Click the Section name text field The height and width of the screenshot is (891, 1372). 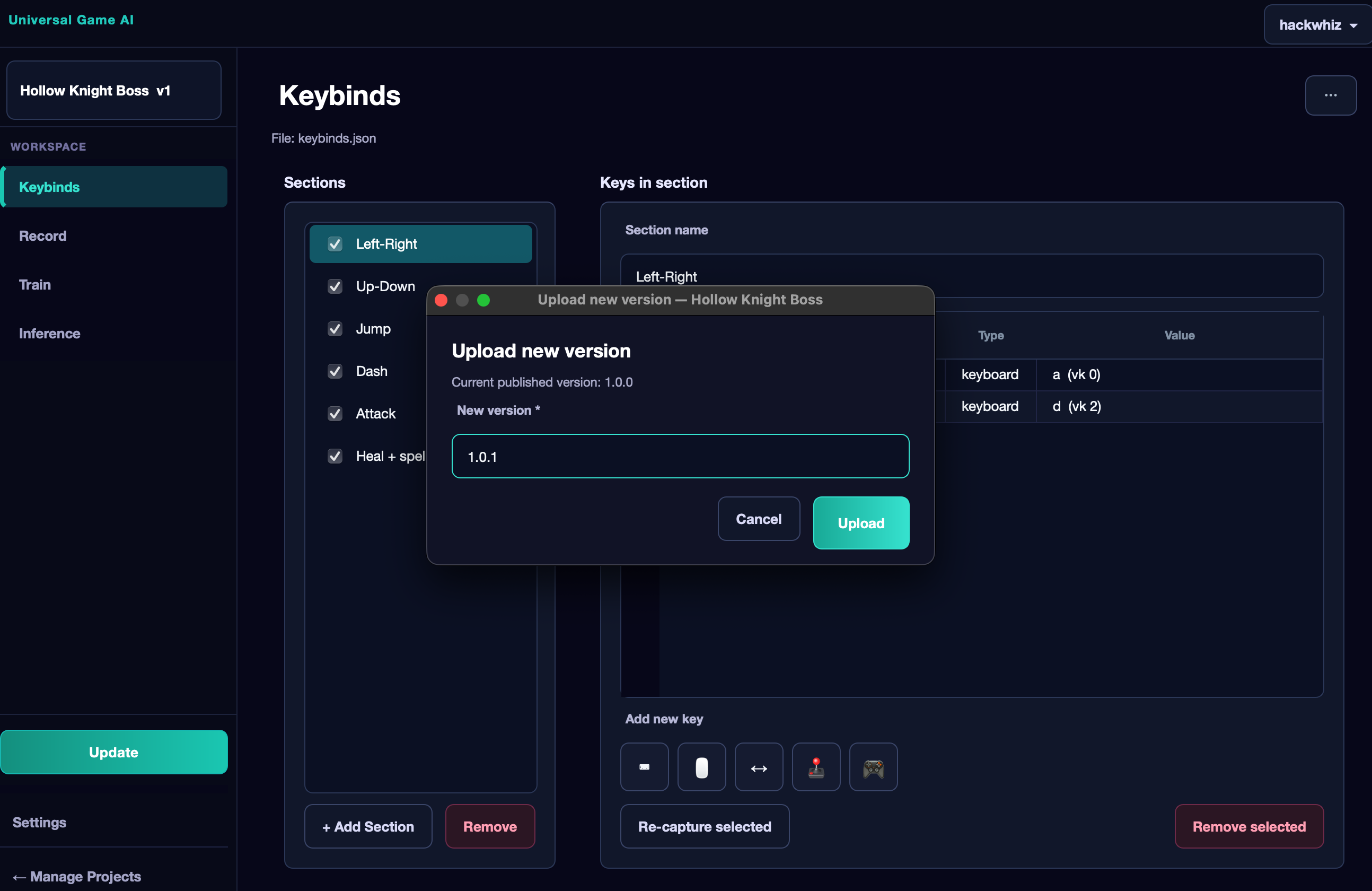(x=971, y=276)
